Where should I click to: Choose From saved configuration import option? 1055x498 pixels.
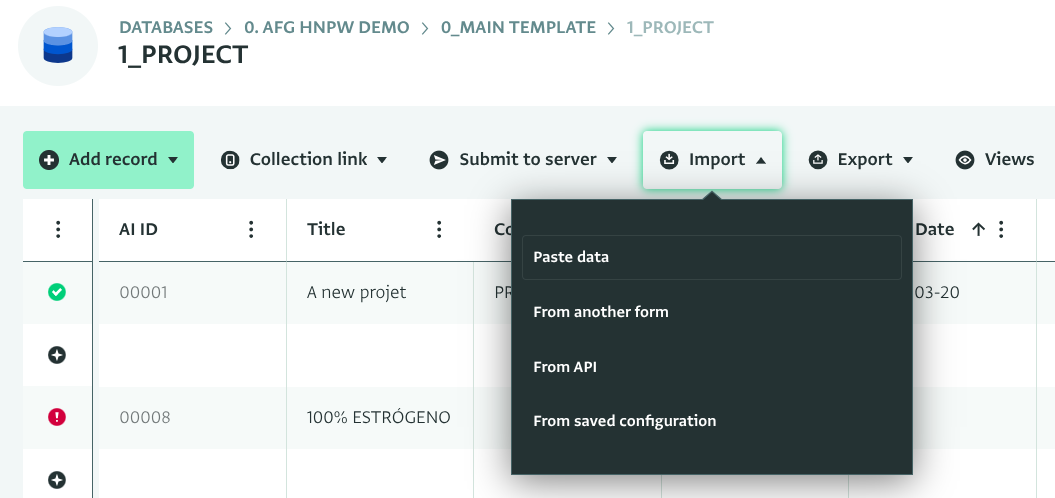click(x=712, y=421)
